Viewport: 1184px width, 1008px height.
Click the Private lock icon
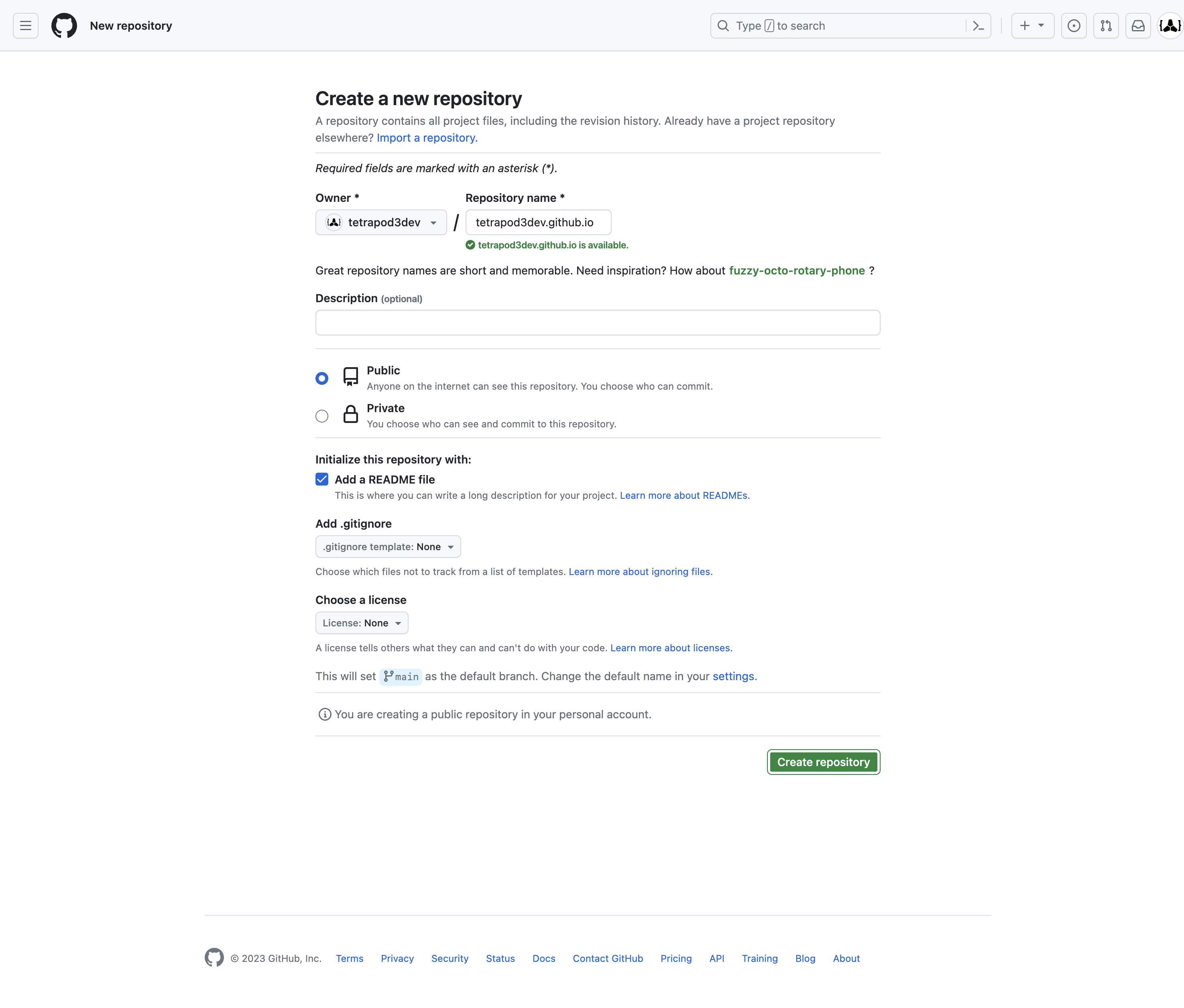click(x=351, y=414)
